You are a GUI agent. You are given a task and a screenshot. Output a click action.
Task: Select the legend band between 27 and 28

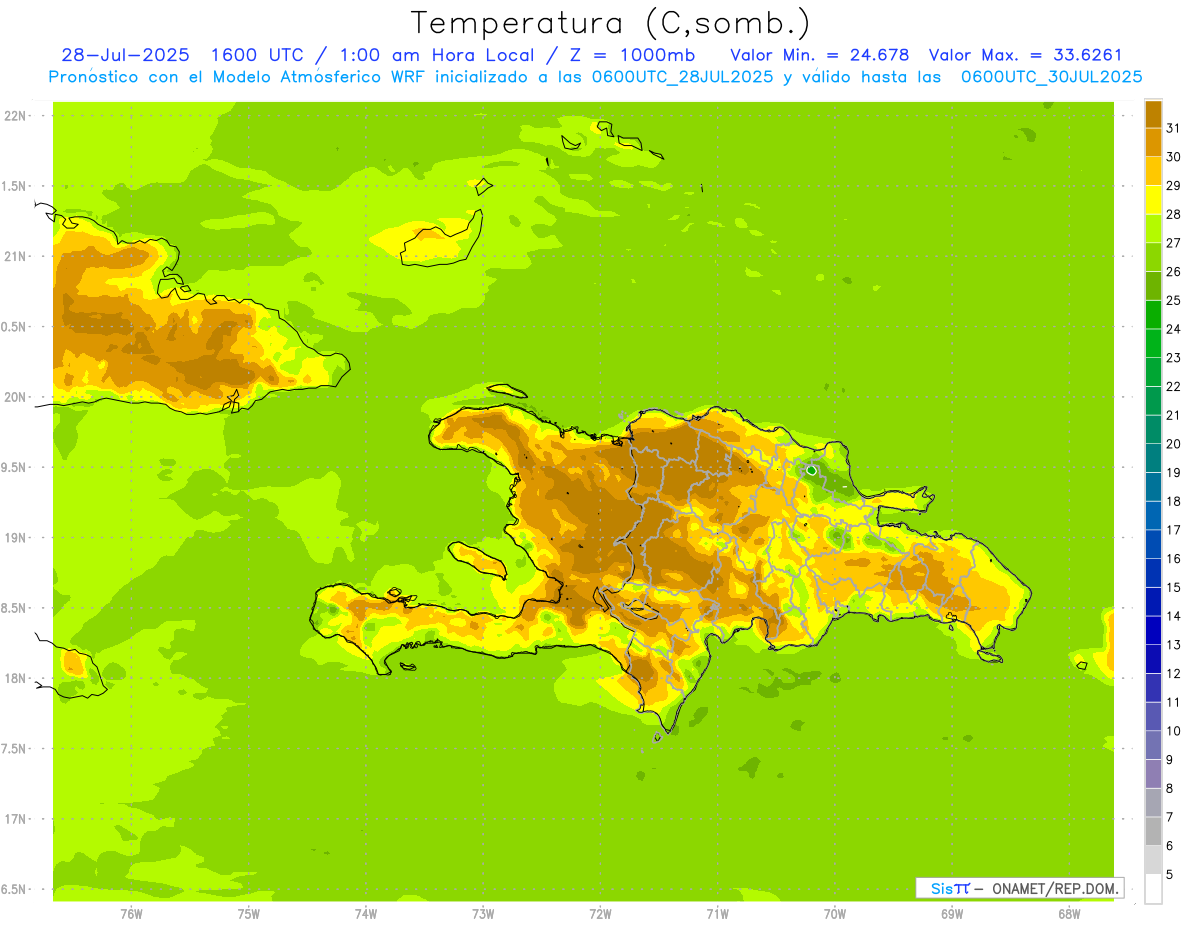tap(1153, 228)
